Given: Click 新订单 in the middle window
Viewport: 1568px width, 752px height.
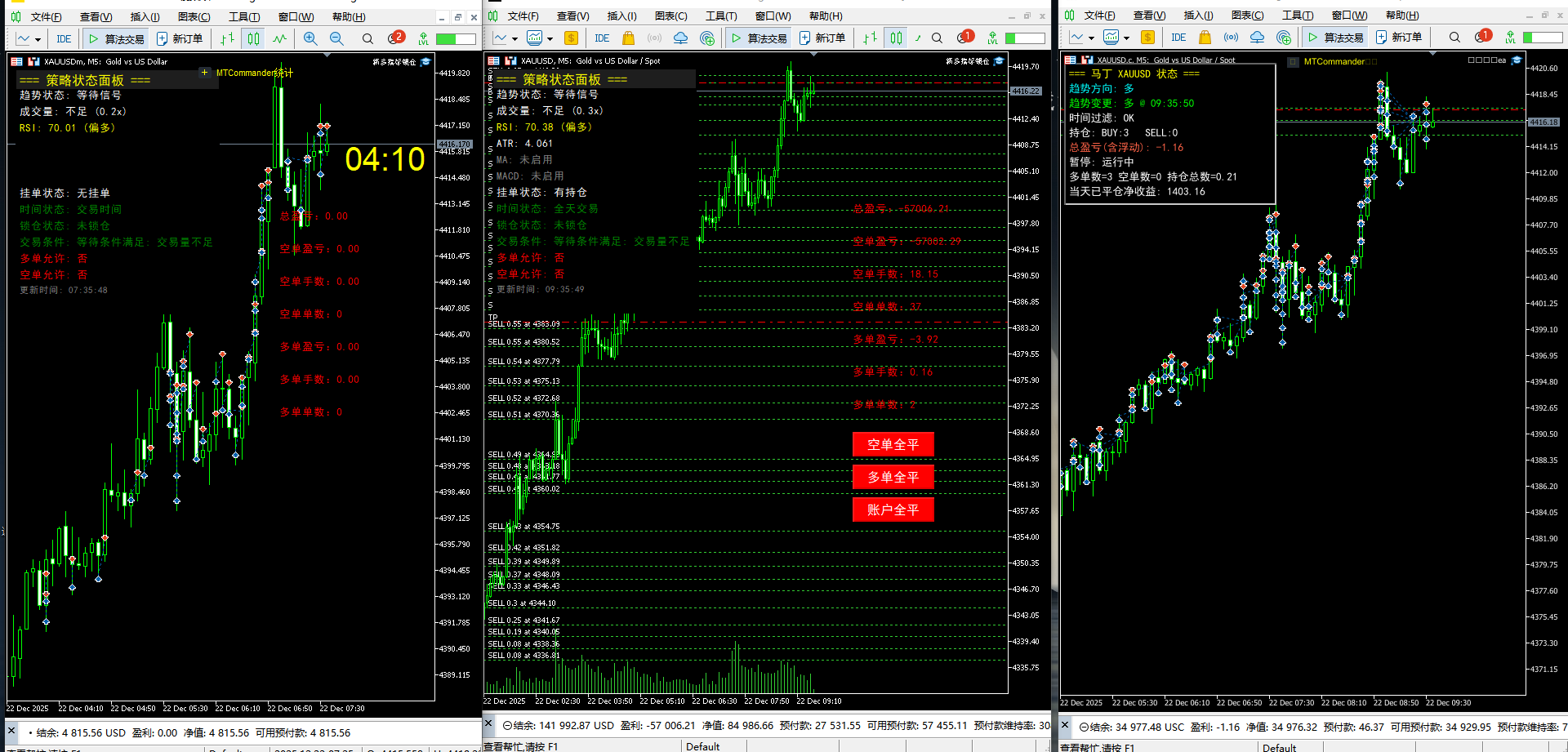Looking at the screenshot, I should point(822,38).
